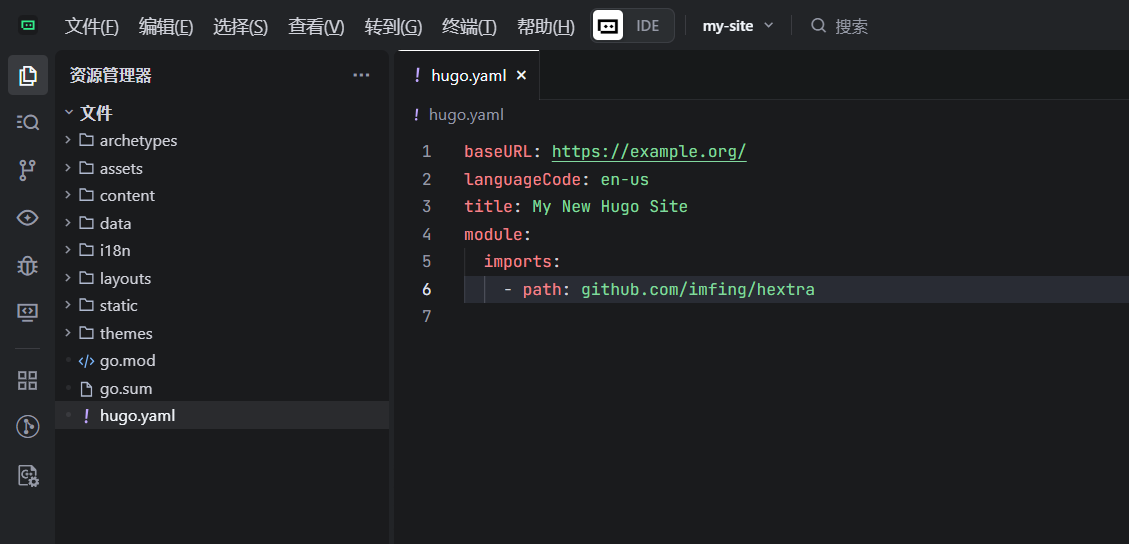Image resolution: width=1129 pixels, height=544 pixels.
Task: Collapse the 文件 section header
Action: click(x=96, y=113)
